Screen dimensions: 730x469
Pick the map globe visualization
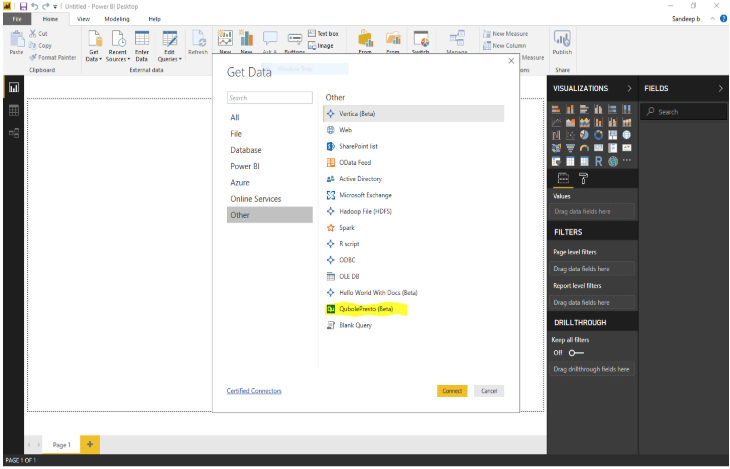click(x=627, y=135)
